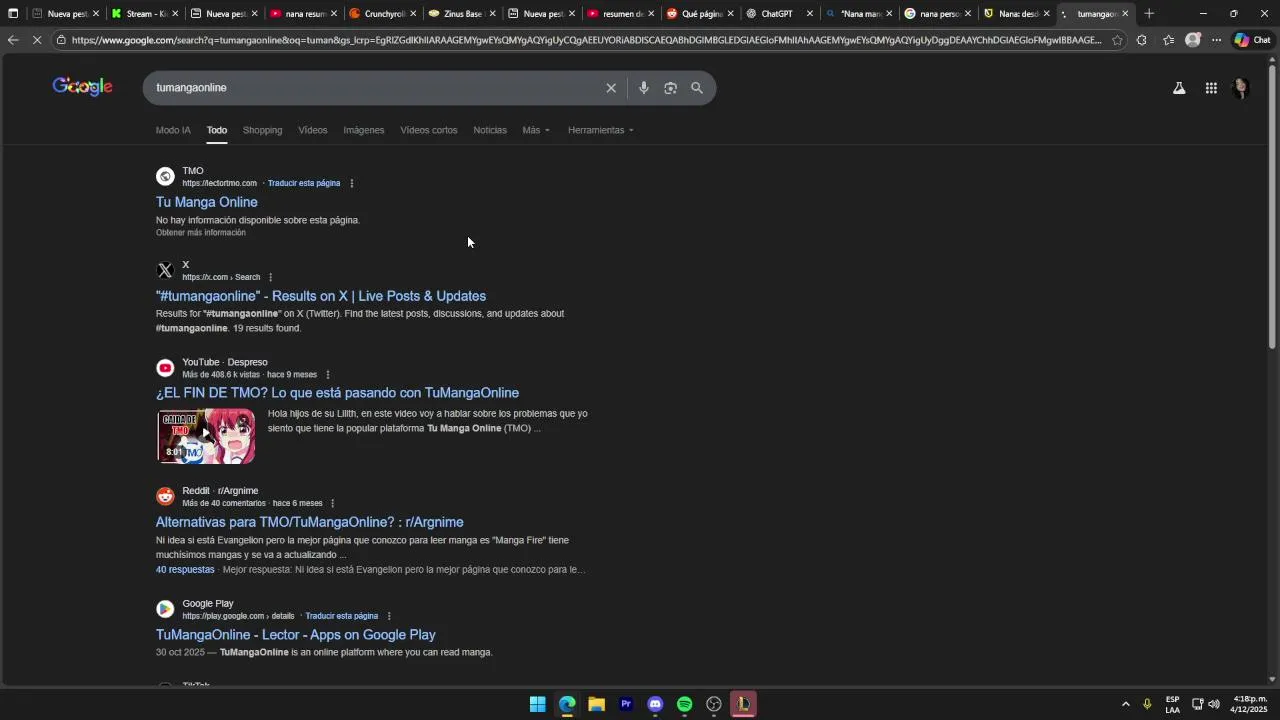Expand the Más search filter dropdown

[536, 130]
